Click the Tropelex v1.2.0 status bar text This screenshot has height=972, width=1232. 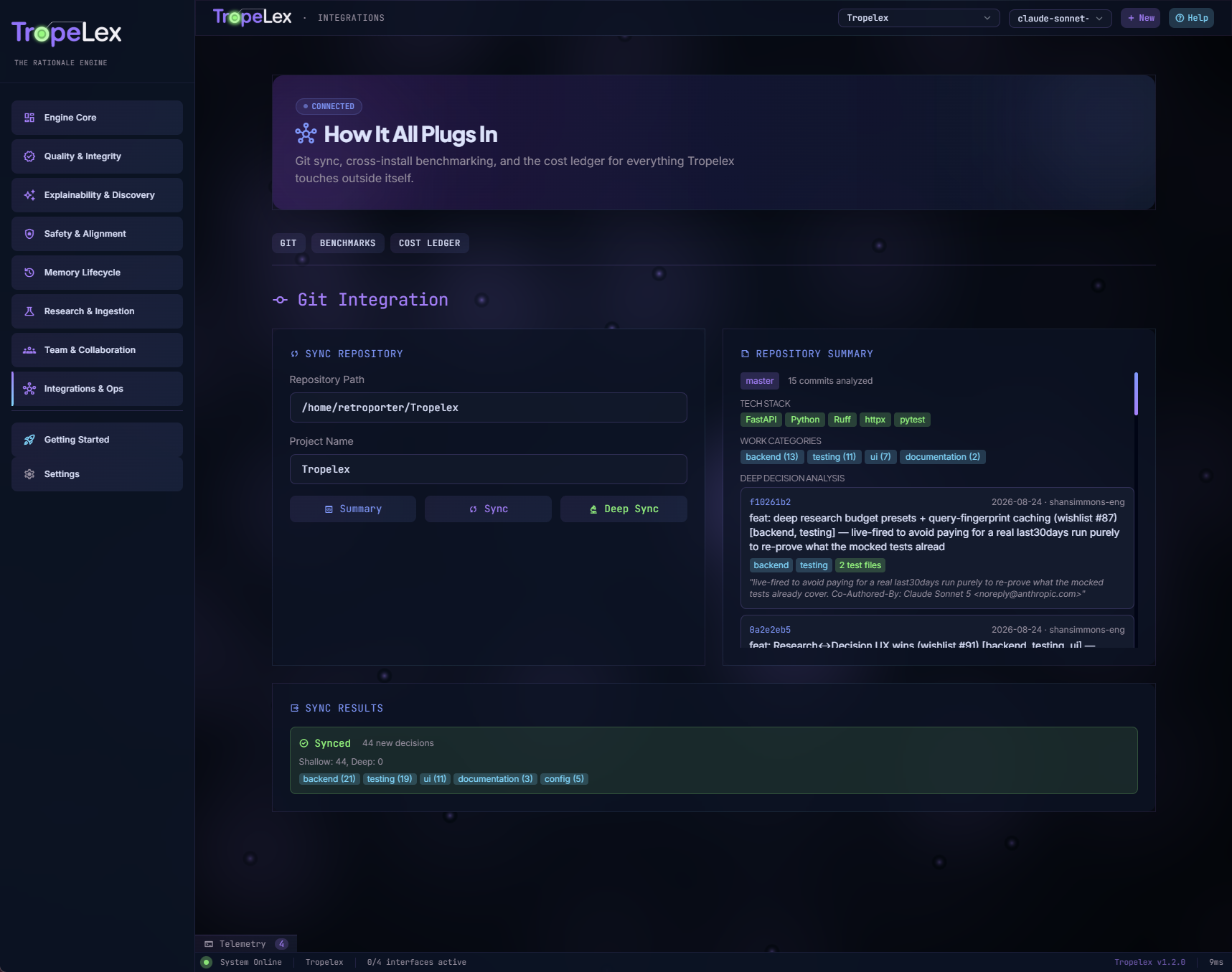tap(1149, 963)
